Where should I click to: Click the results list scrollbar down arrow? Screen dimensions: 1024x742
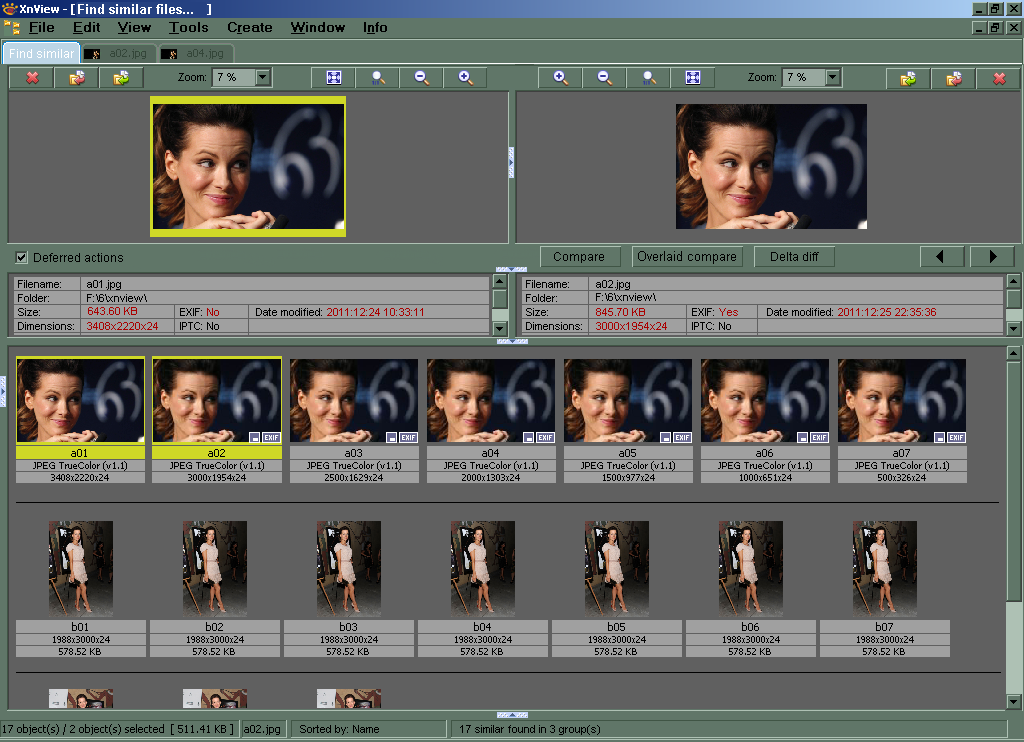1014,701
